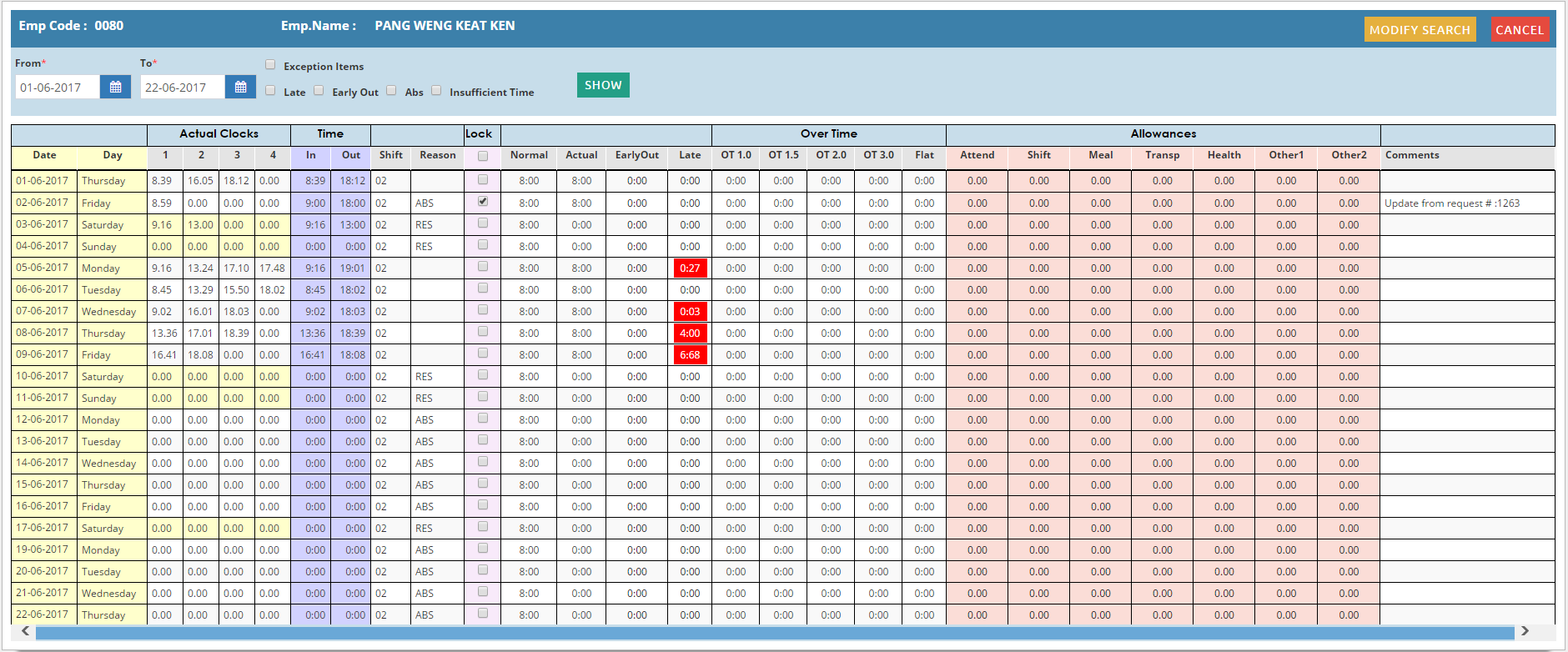Click the From date input field
Screen dimensions: 1568x652
point(58,88)
